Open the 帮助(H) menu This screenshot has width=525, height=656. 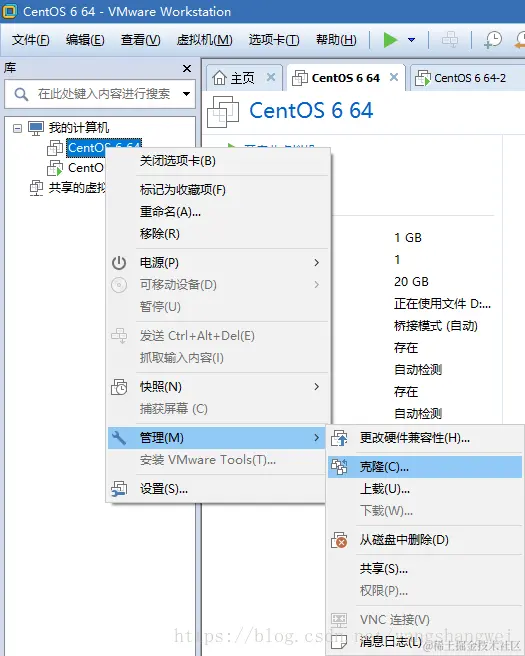point(336,40)
